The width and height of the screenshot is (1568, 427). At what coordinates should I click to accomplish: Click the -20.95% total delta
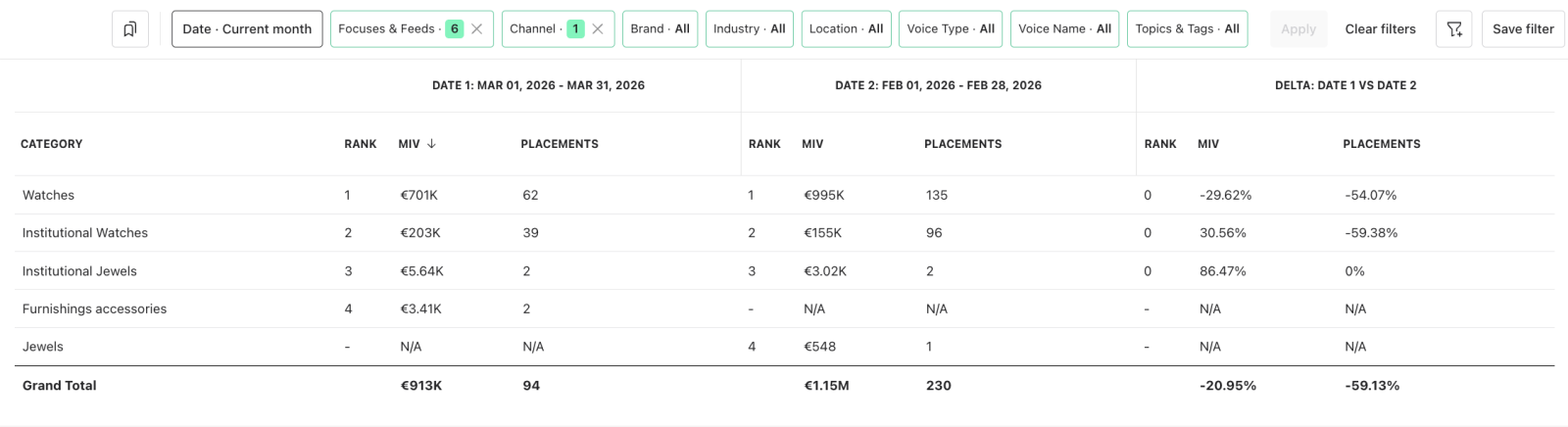click(1228, 386)
